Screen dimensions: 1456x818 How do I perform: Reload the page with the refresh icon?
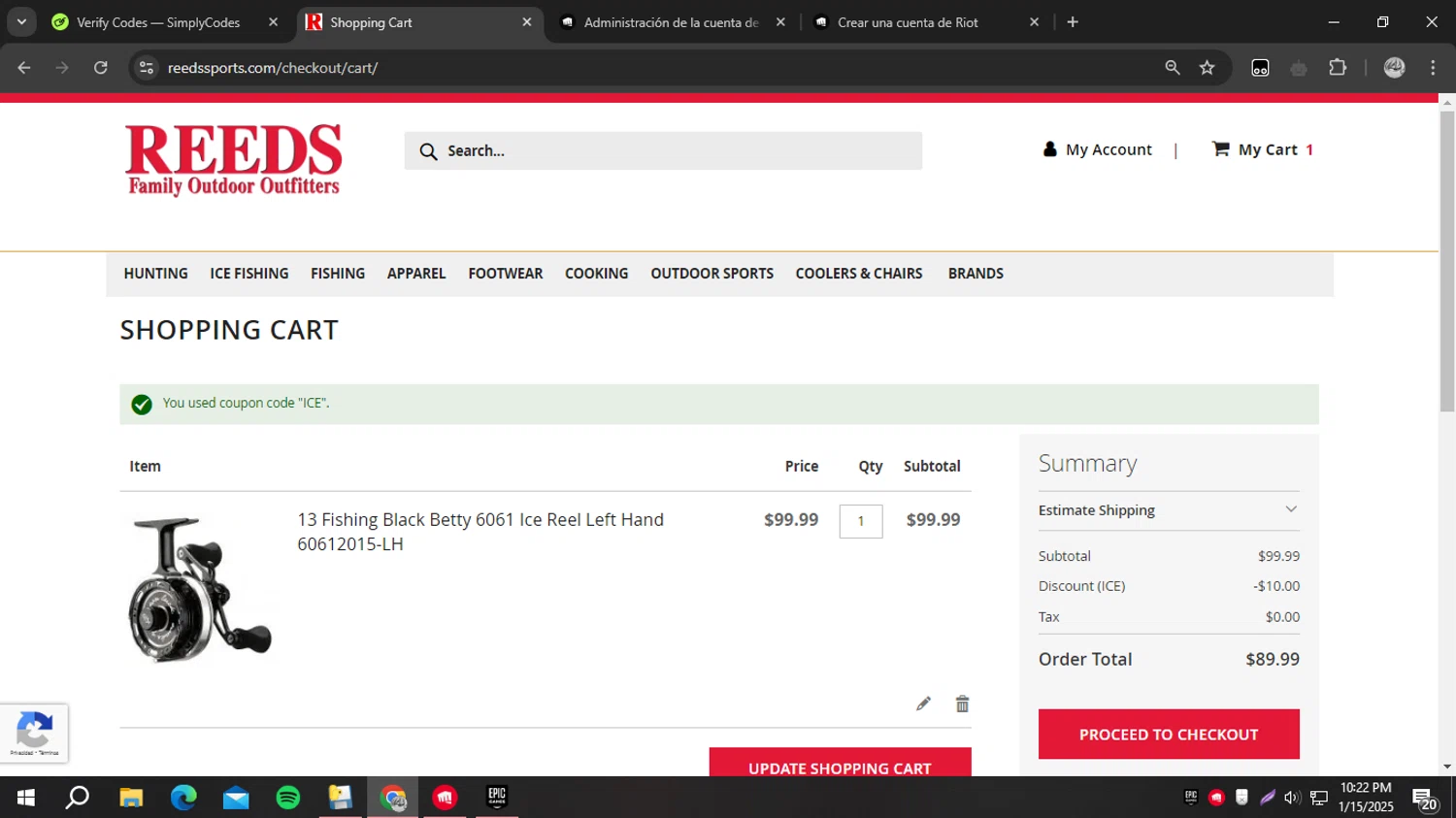pyautogui.click(x=101, y=68)
